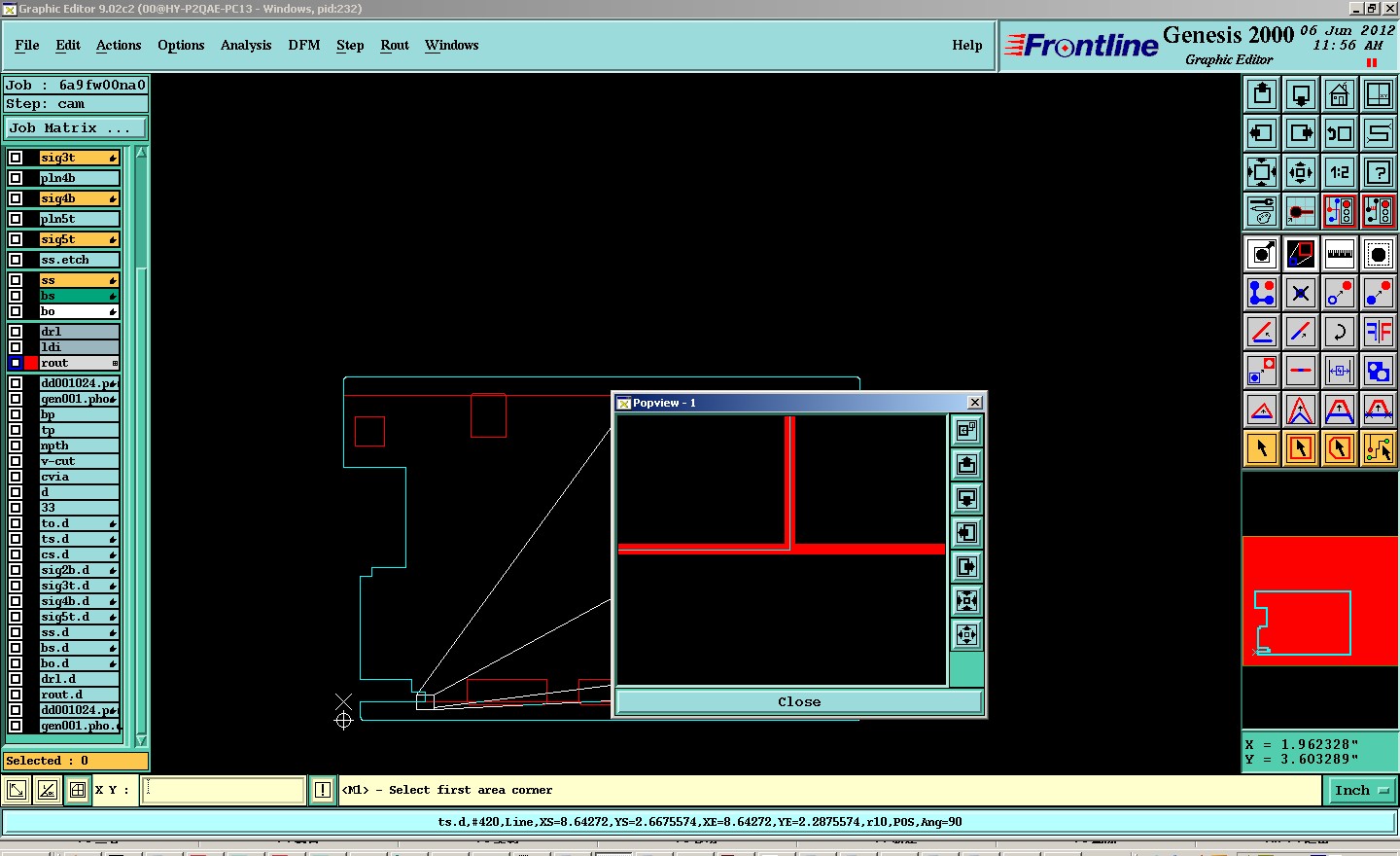Viewport: 1400px width, 856px height.
Task: Click the Job Matrix button
Action: [76, 127]
